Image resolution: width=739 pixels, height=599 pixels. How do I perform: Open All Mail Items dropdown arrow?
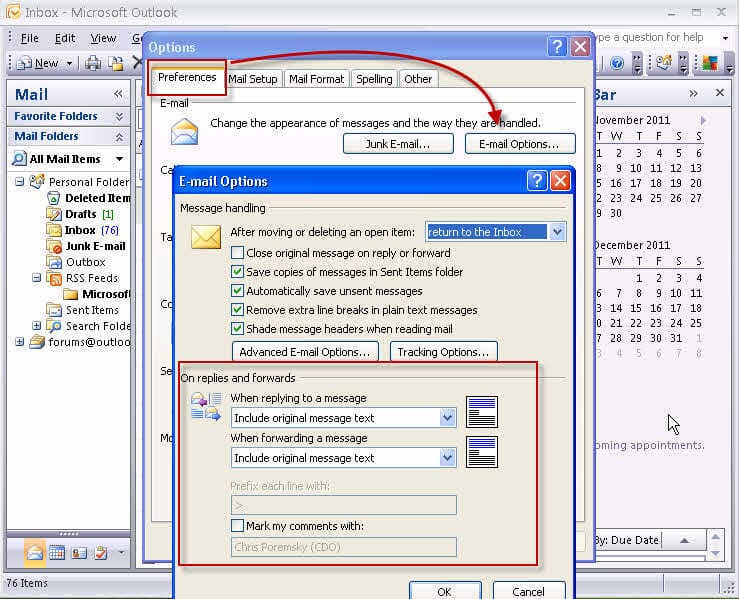click(120, 159)
